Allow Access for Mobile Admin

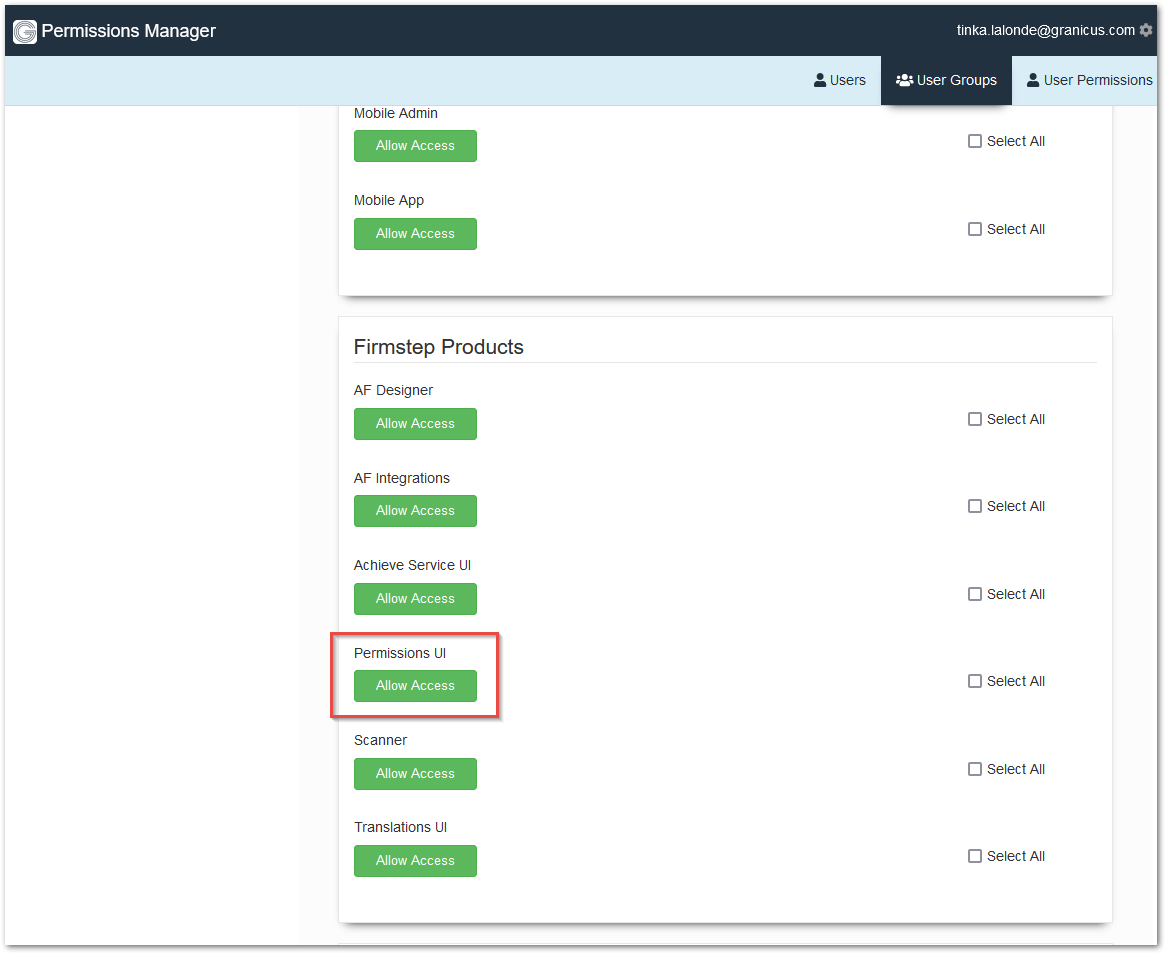pyautogui.click(x=415, y=146)
